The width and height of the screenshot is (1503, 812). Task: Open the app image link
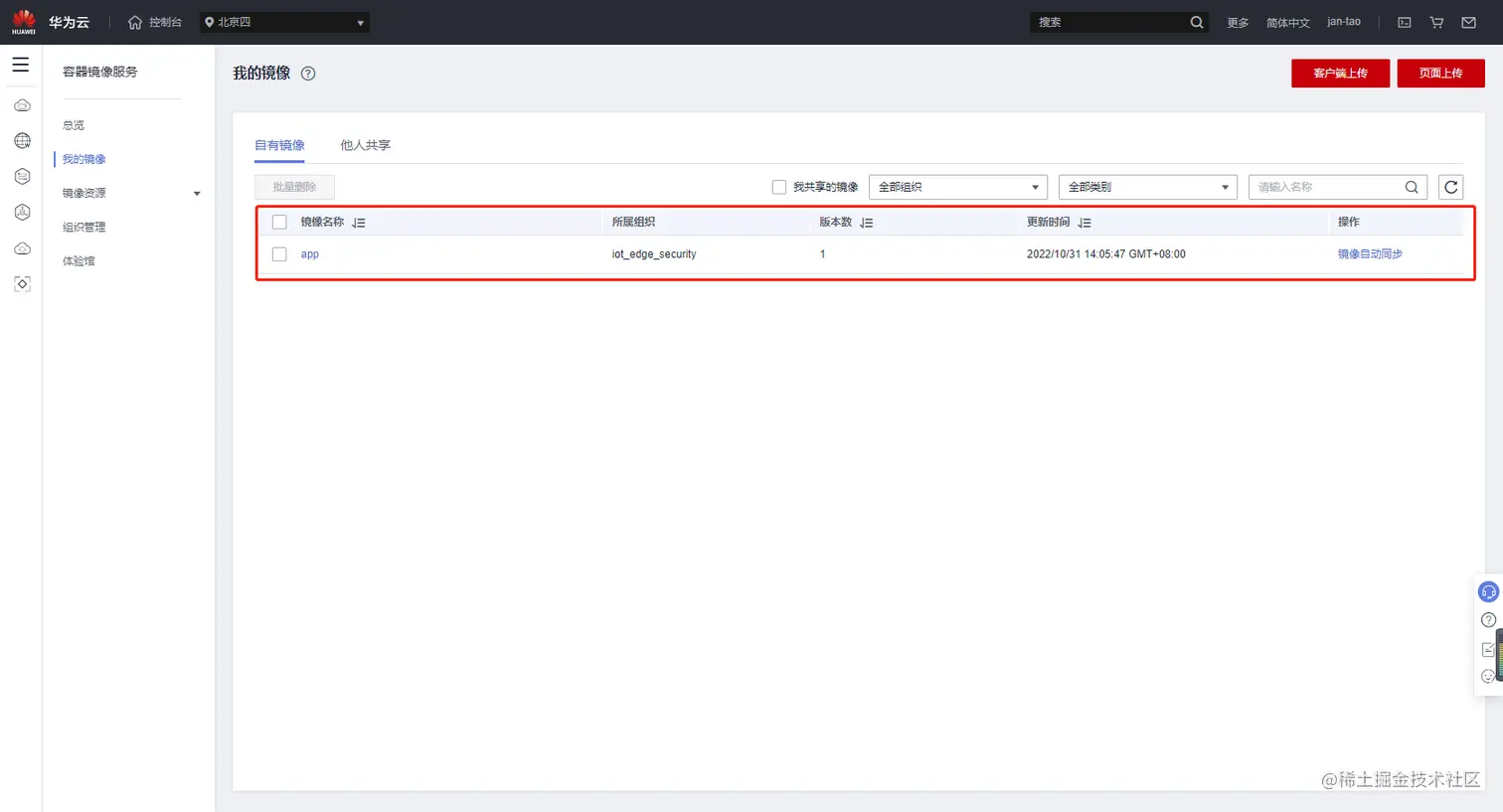click(310, 254)
